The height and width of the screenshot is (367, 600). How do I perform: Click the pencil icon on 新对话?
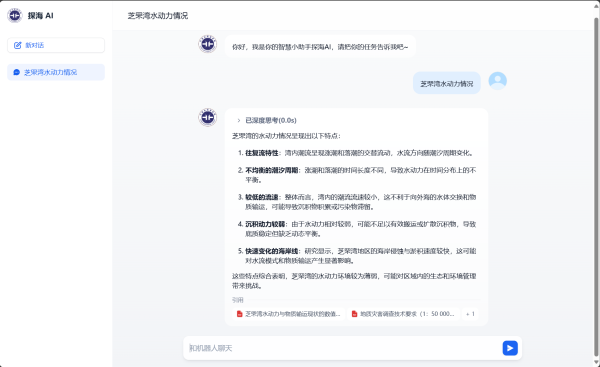coord(18,45)
